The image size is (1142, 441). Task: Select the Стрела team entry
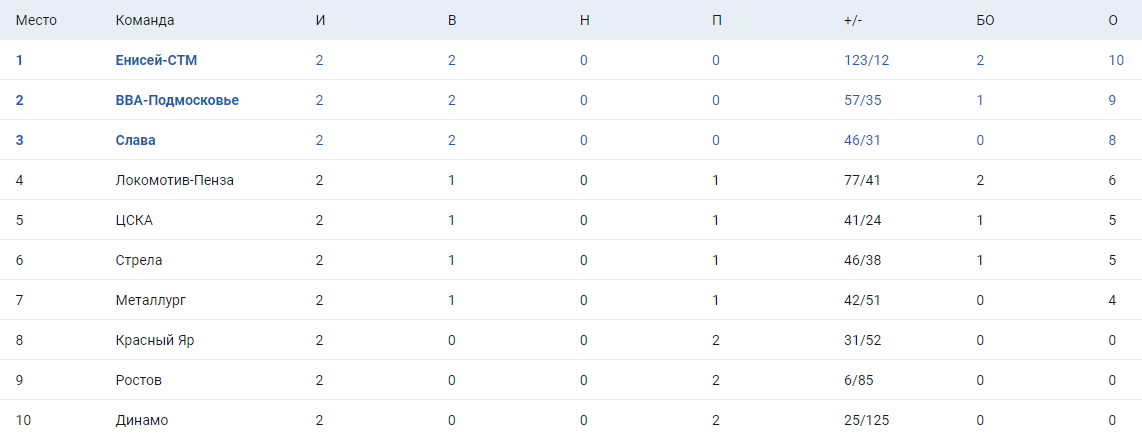click(x=138, y=260)
